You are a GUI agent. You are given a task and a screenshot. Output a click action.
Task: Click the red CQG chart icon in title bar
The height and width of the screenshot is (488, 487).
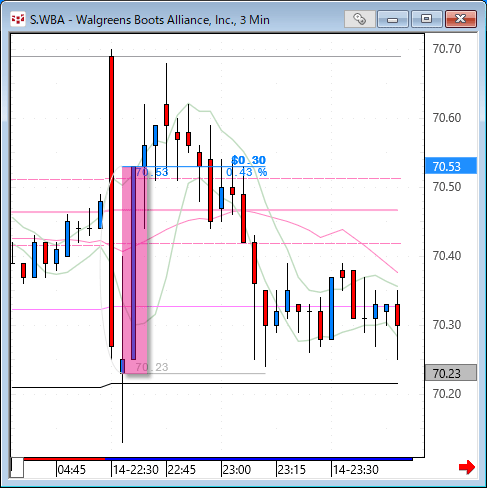point(17,19)
